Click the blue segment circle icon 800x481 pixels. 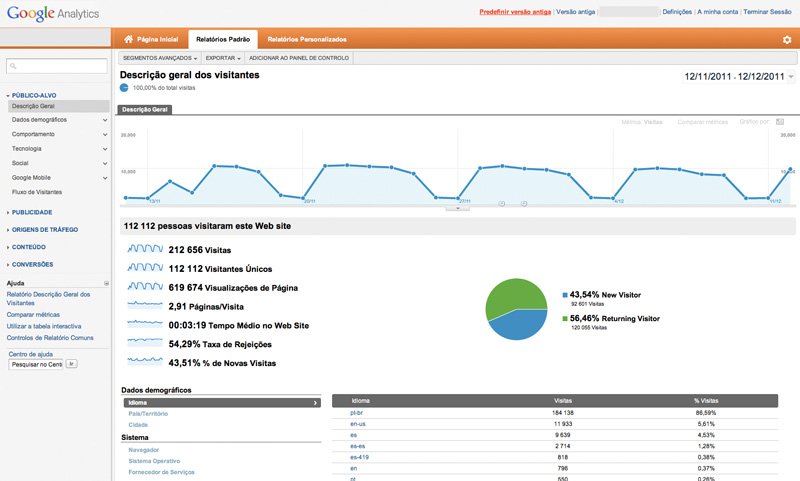pyautogui.click(x=124, y=88)
